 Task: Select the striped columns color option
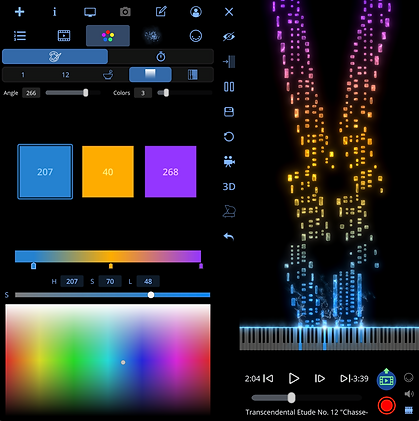tap(193, 75)
